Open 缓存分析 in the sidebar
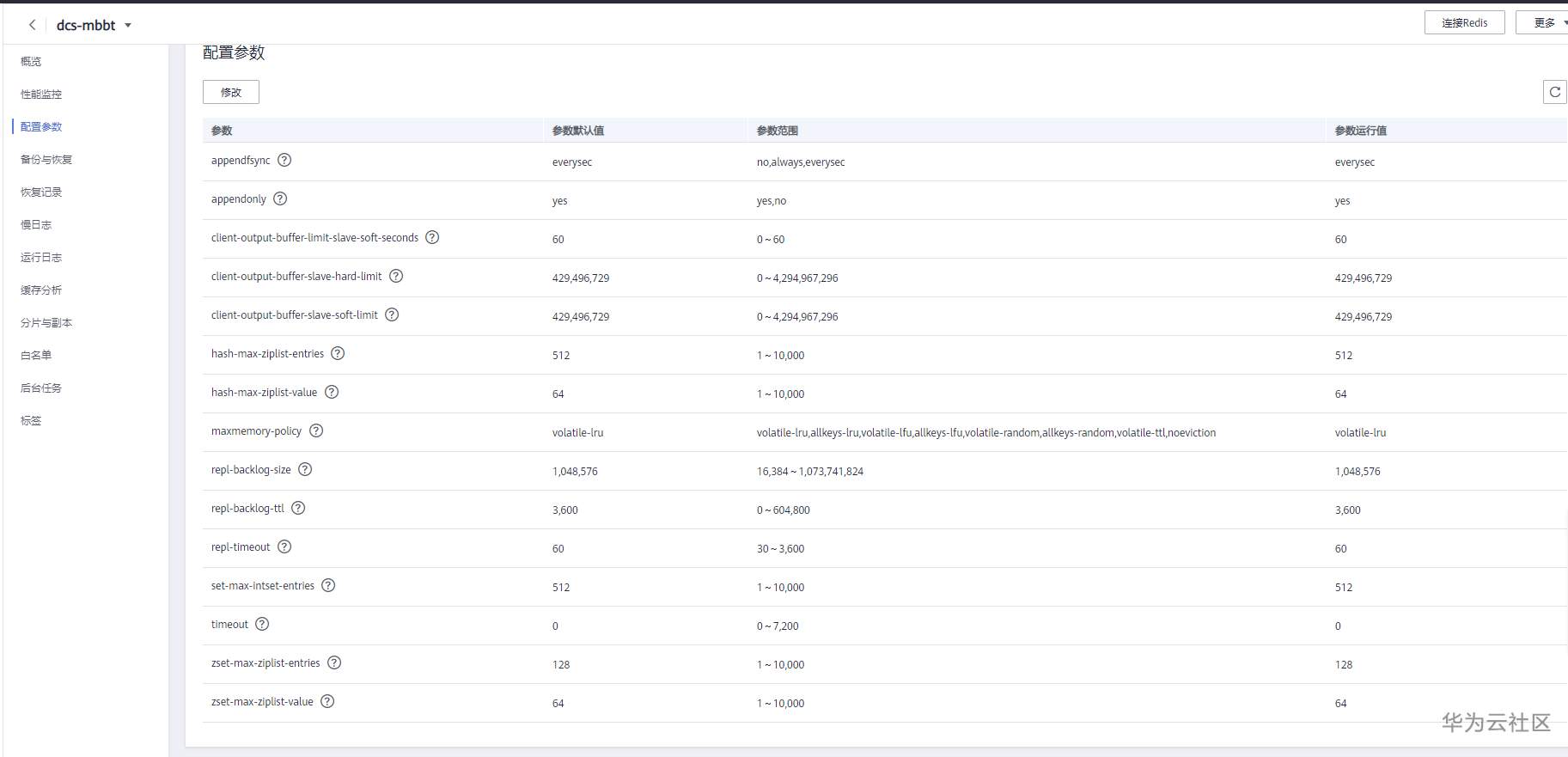 click(x=41, y=290)
